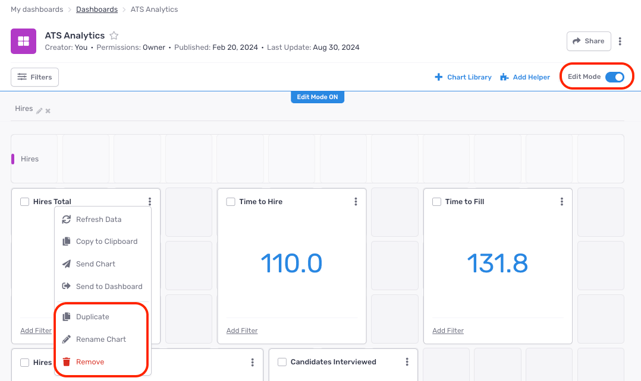The width and height of the screenshot is (641, 381).
Task: Share the ATS Analytics dashboard
Action: 589,41
